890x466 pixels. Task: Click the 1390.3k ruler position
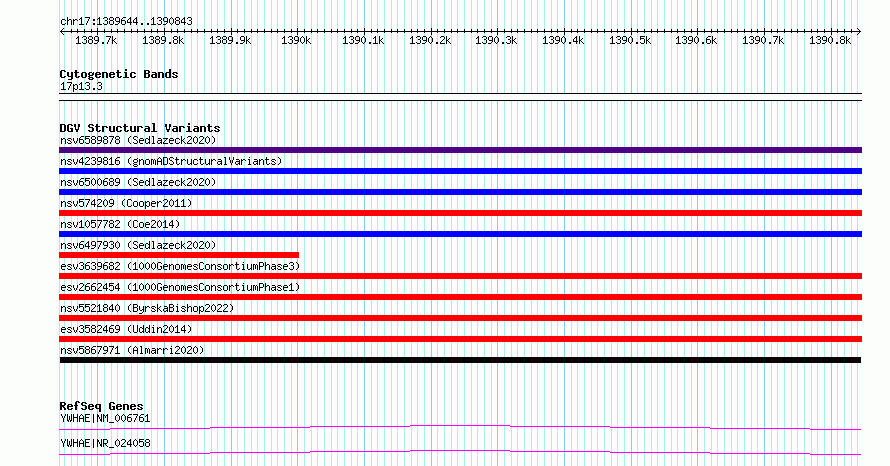(497, 40)
